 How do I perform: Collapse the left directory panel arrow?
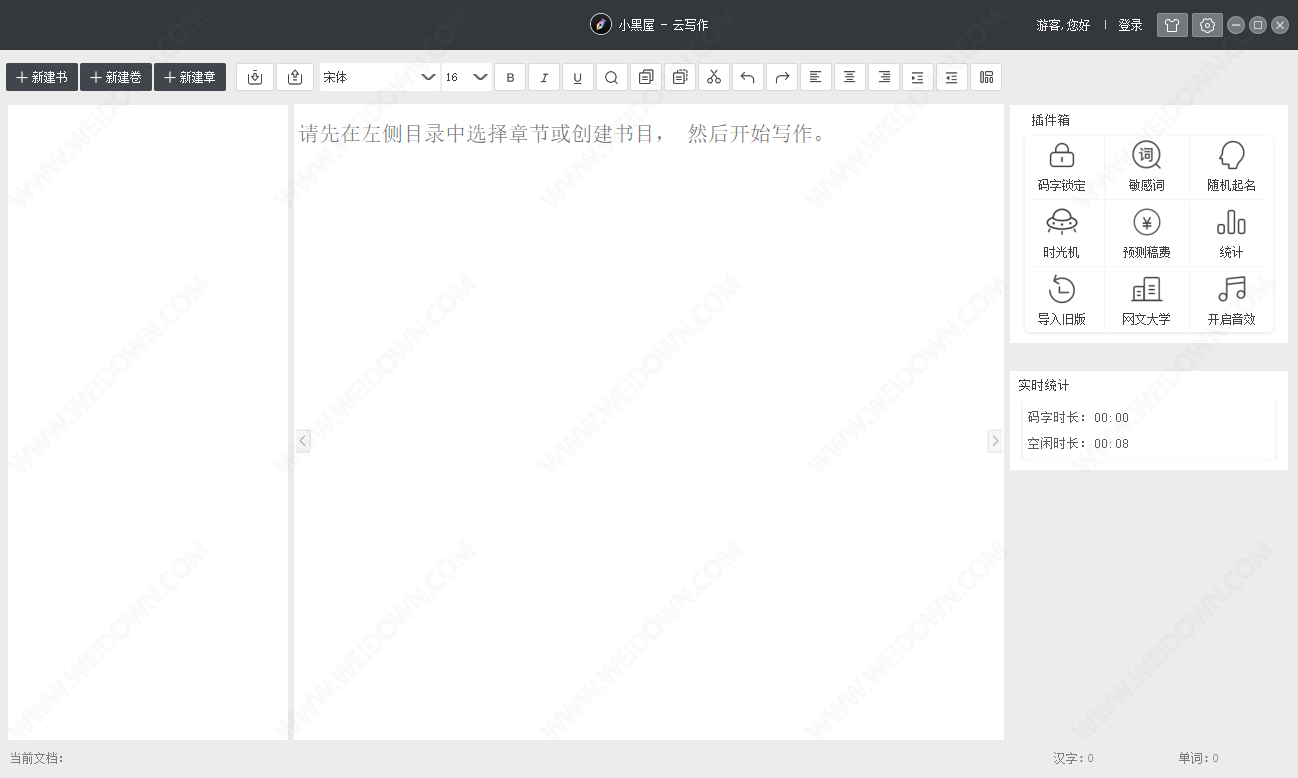tap(303, 440)
